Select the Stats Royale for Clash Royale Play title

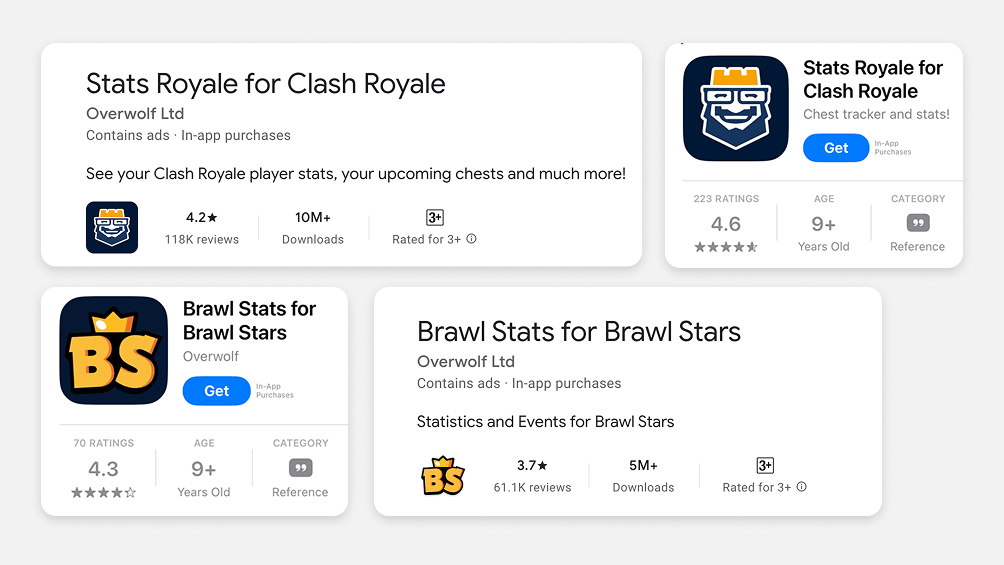pyautogui.click(x=265, y=83)
